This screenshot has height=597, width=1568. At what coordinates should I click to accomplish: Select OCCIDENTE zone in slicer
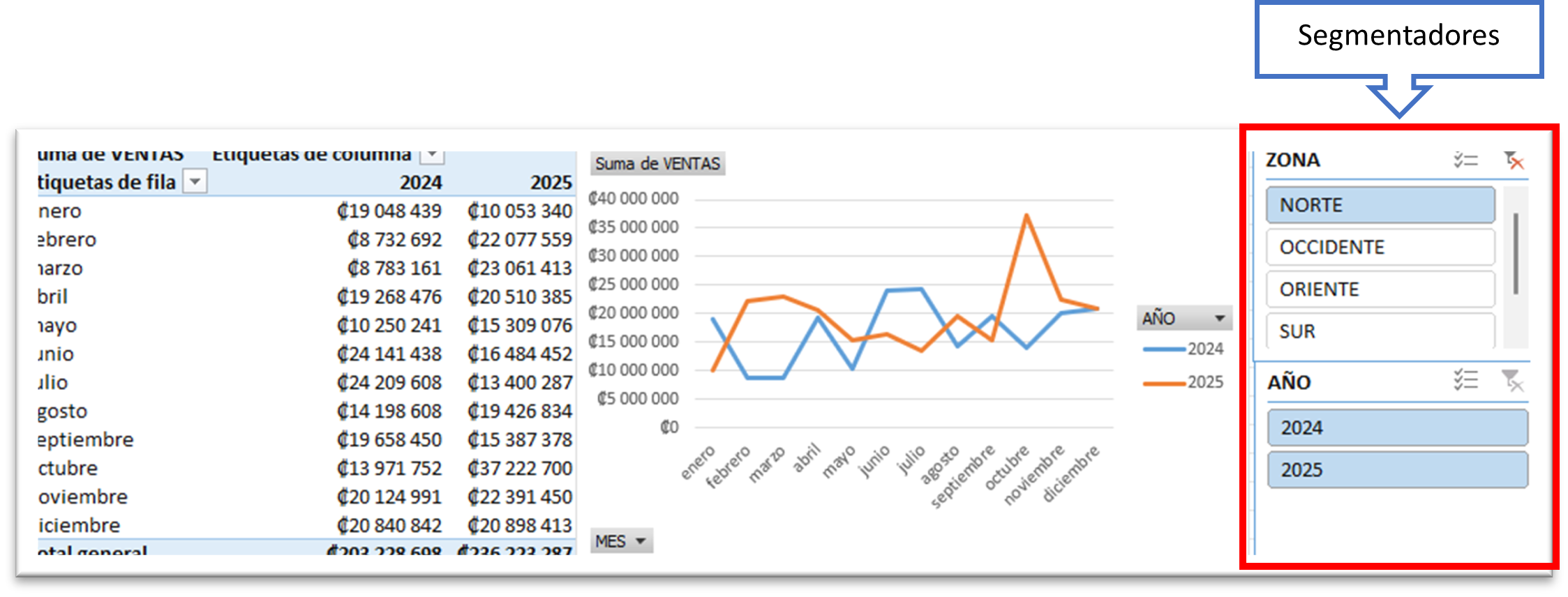(1380, 247)
